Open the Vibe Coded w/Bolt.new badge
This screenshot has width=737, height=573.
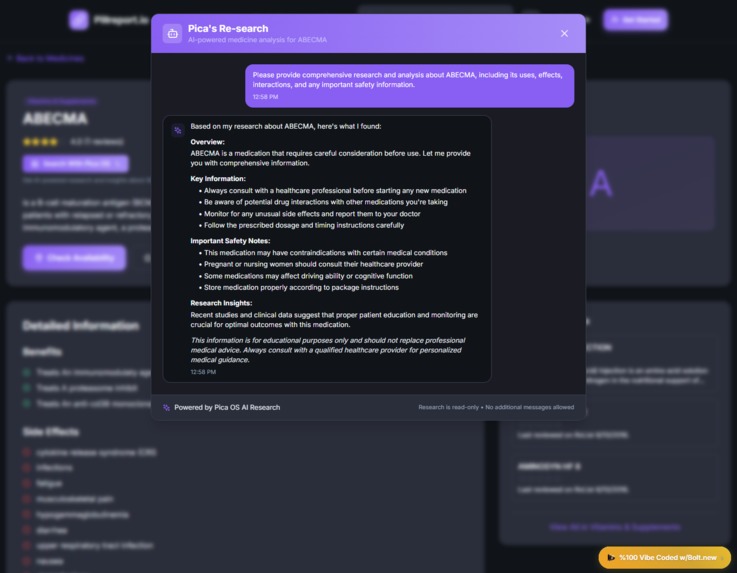pos(664,557)
